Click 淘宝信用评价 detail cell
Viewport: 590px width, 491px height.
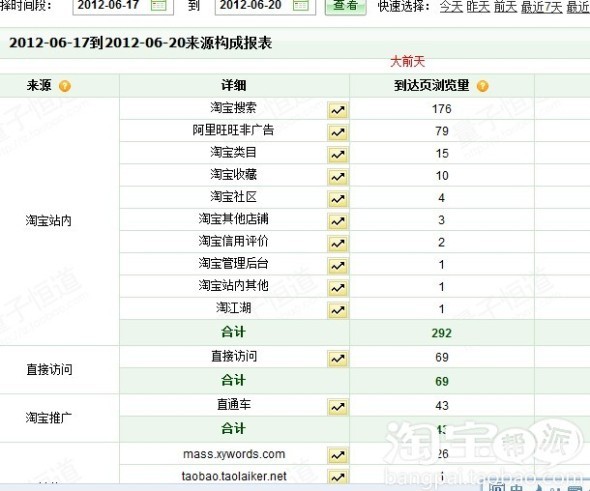[x=233, y=241]
